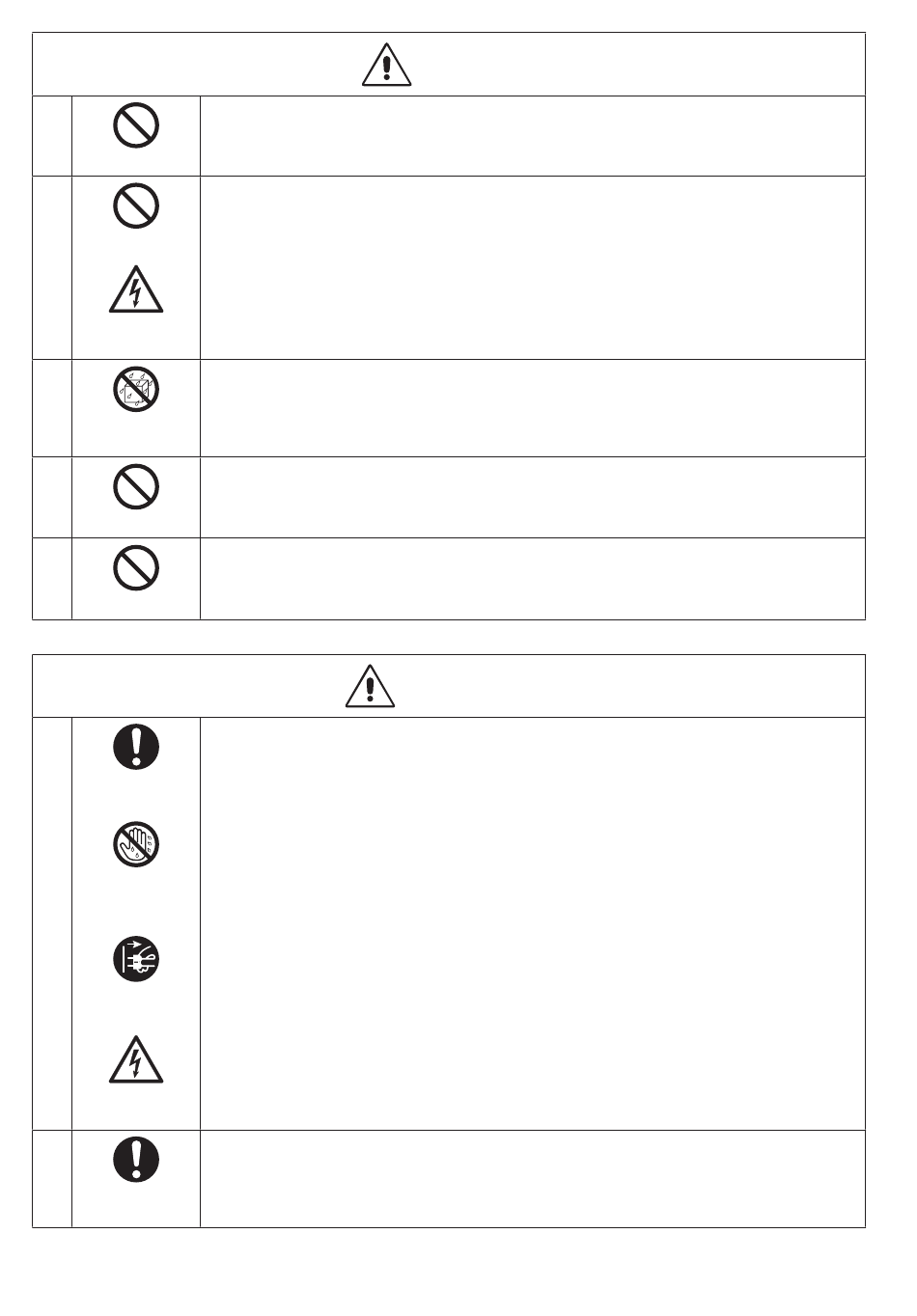Click the blank text area beside the unplug icon
The width and height of the screenshot is (917, 1316).
532,960
